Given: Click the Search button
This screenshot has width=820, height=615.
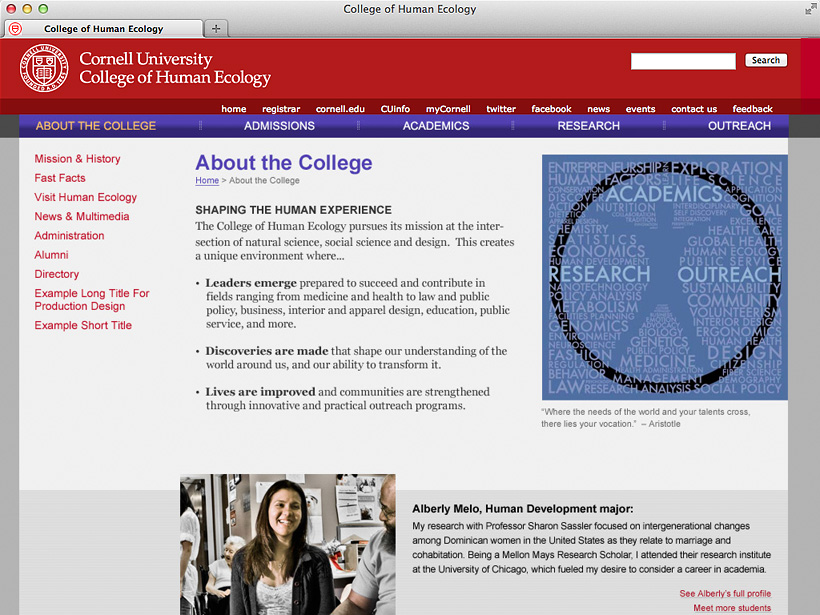Looking at the screenshot, I should point(766,60).
